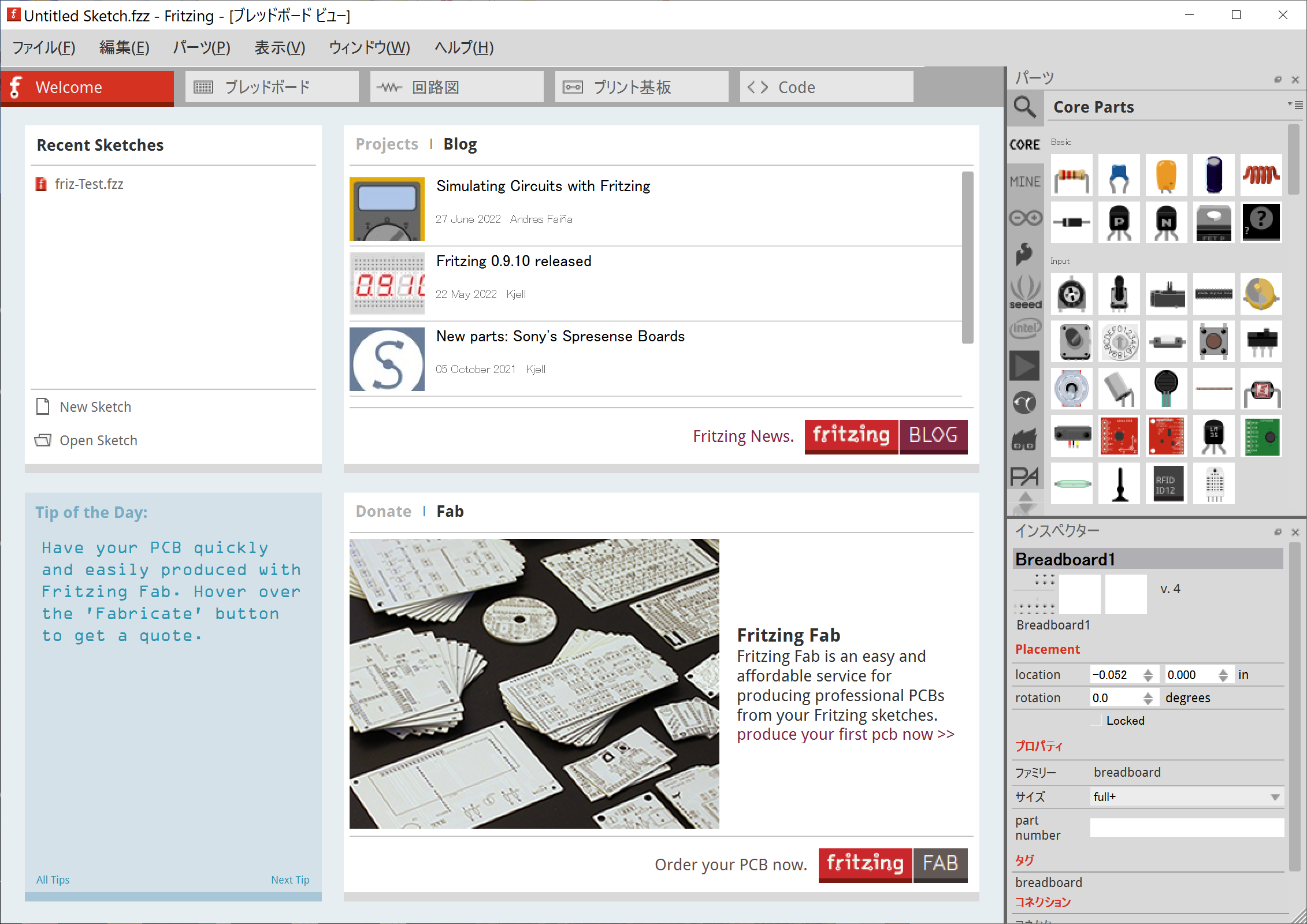Create a New Sketch
The width and height of the screenshot is (1307, 924).
coord(84,407)
